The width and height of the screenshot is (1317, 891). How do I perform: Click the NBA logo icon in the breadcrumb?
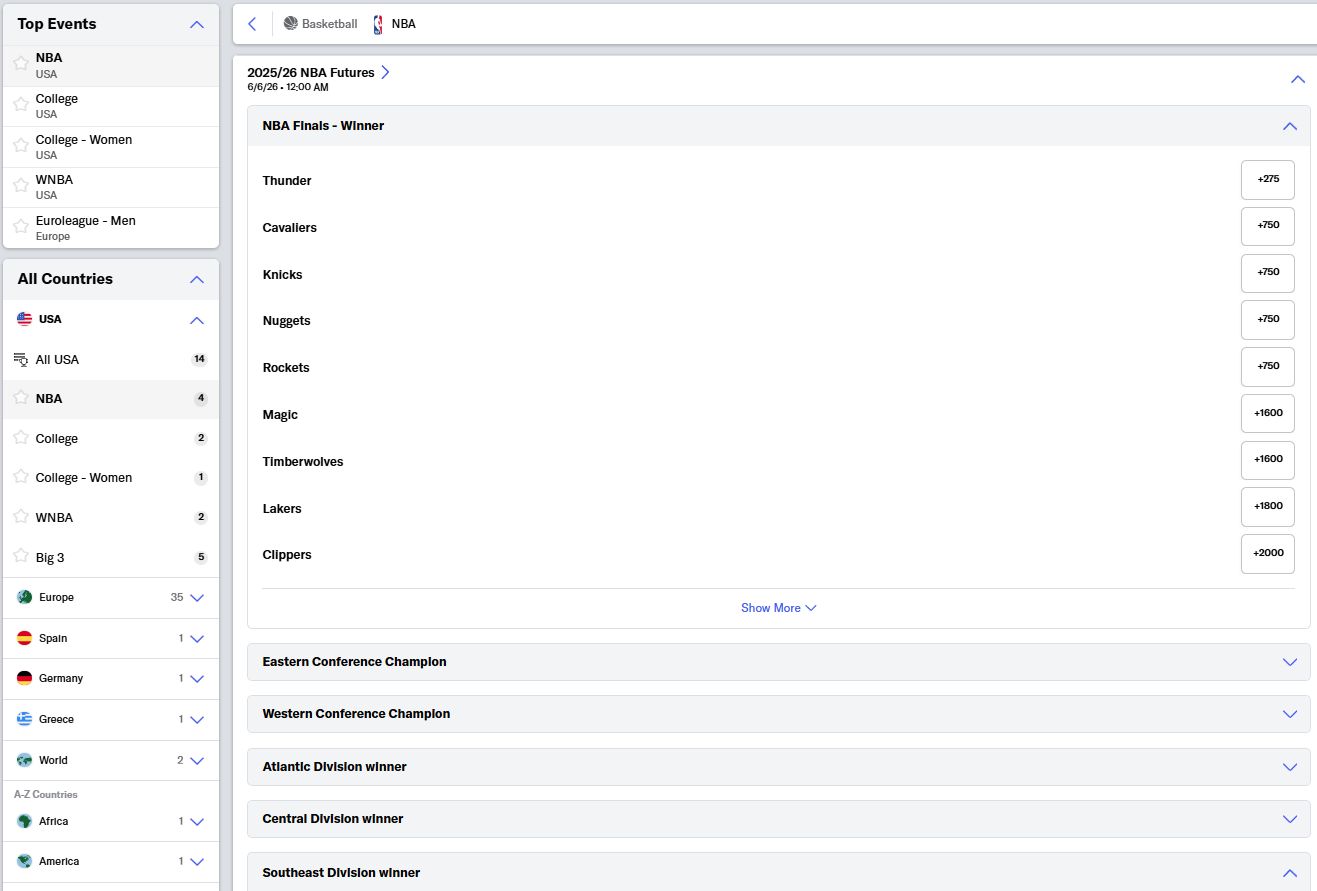[x=378, y=24]
